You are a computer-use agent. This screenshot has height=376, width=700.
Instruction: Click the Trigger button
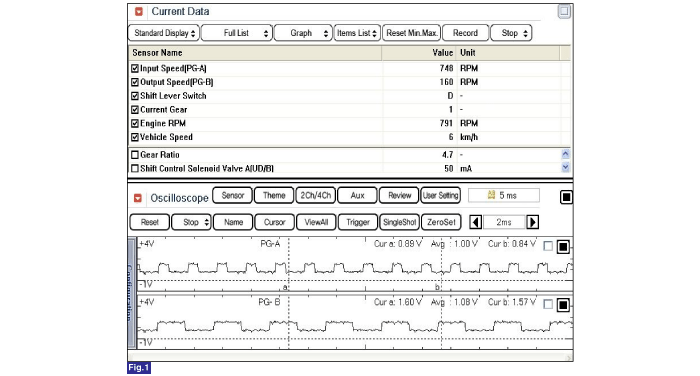[x=358, y=222]
